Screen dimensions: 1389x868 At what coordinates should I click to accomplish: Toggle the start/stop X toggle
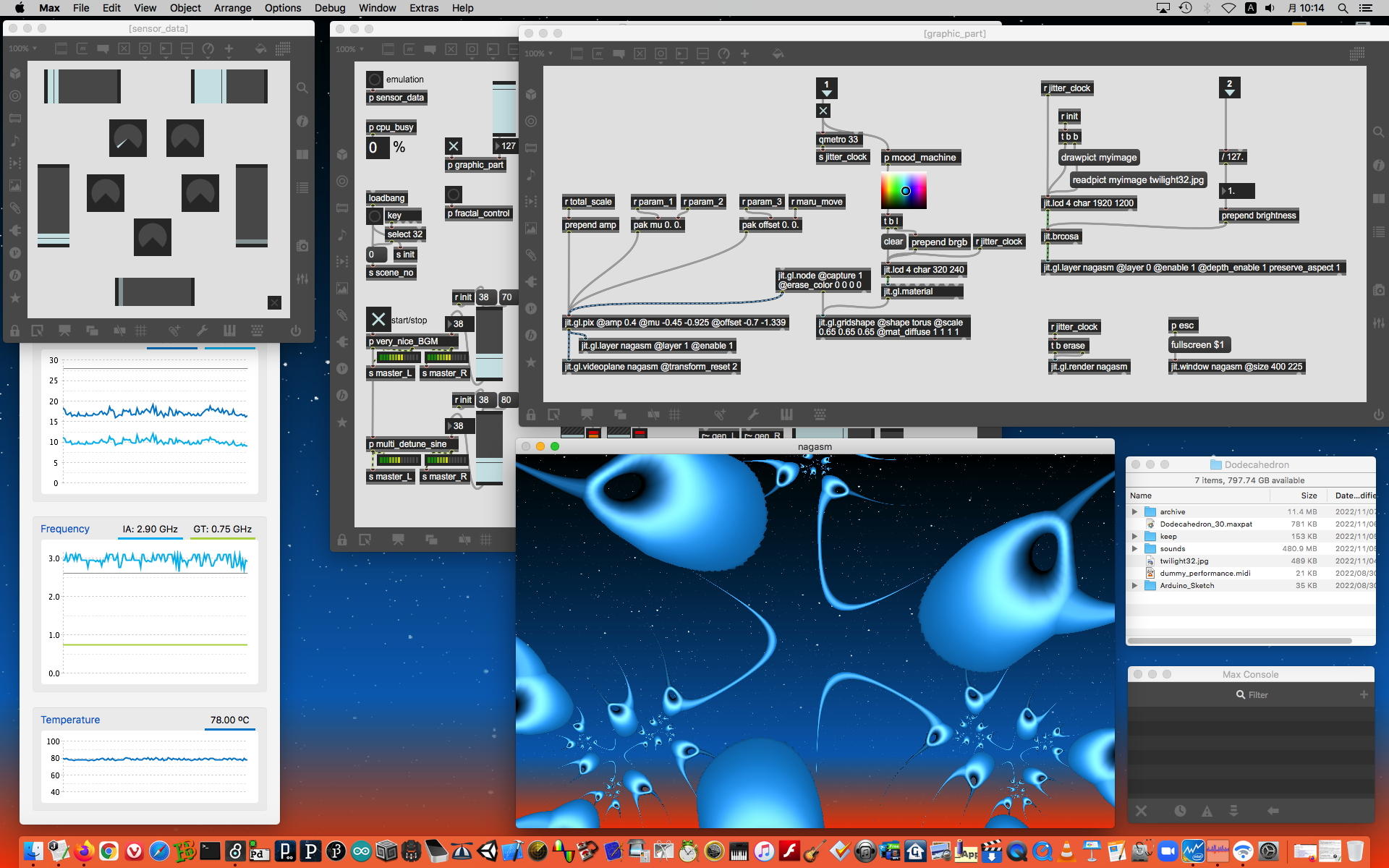378,319
